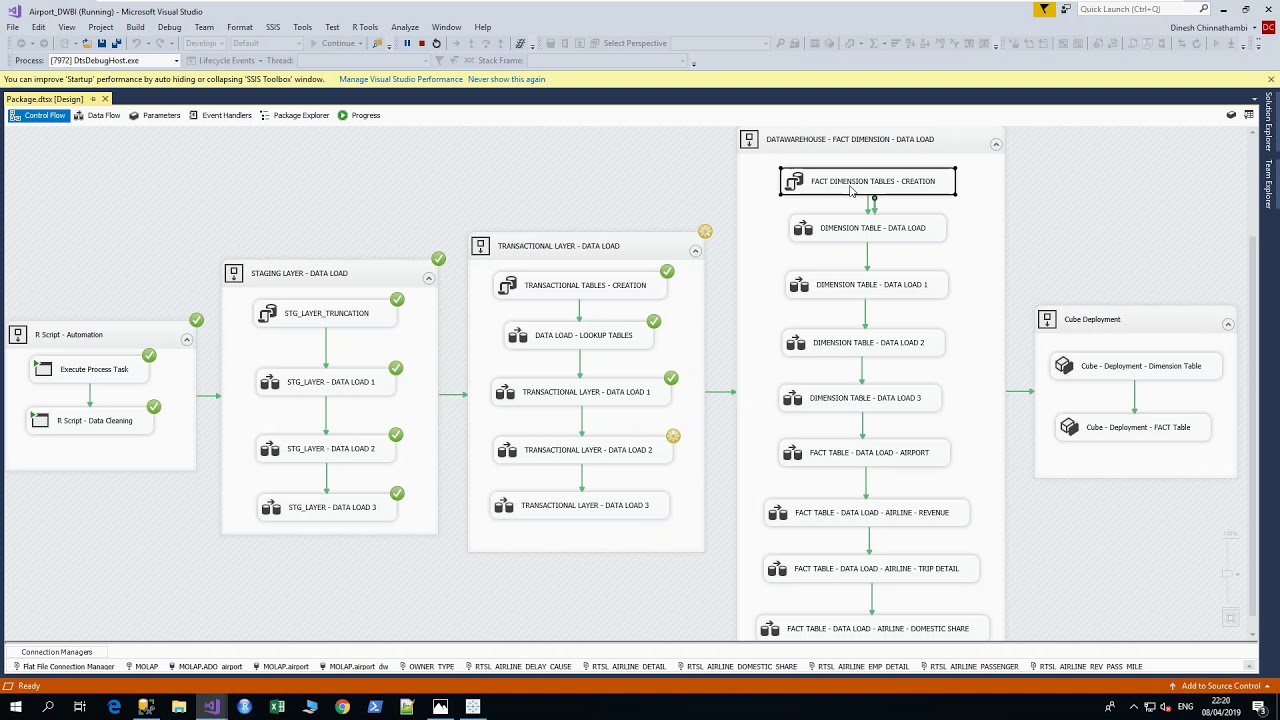This screenshot has height=720, width=1280.
Task: Collapse TRANSACTIONAL LAYER - DATA LOAD container
Action: [x=695, y=251]
